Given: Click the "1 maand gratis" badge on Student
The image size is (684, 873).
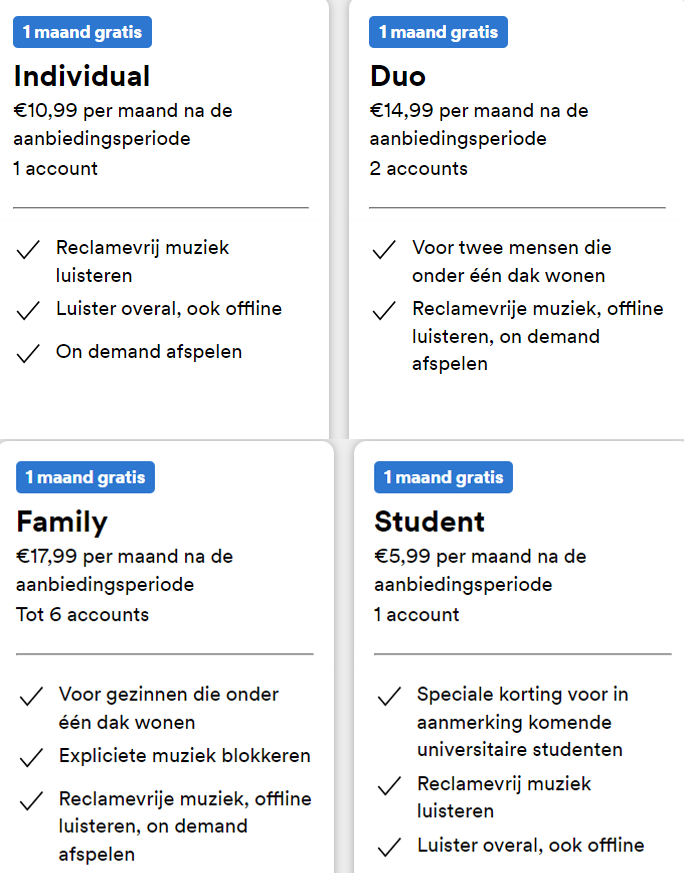Looking at the screenshot, I should tap(443, 477).
